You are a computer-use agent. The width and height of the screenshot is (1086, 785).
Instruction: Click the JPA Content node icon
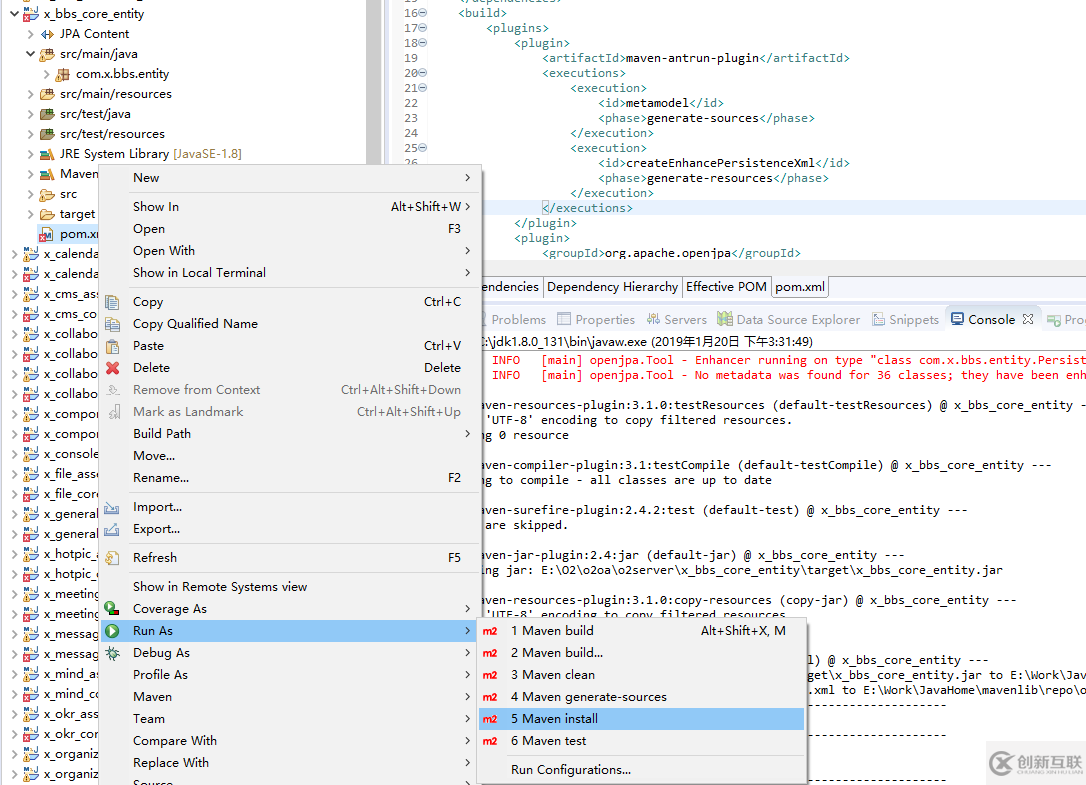(x=47, y=34)
